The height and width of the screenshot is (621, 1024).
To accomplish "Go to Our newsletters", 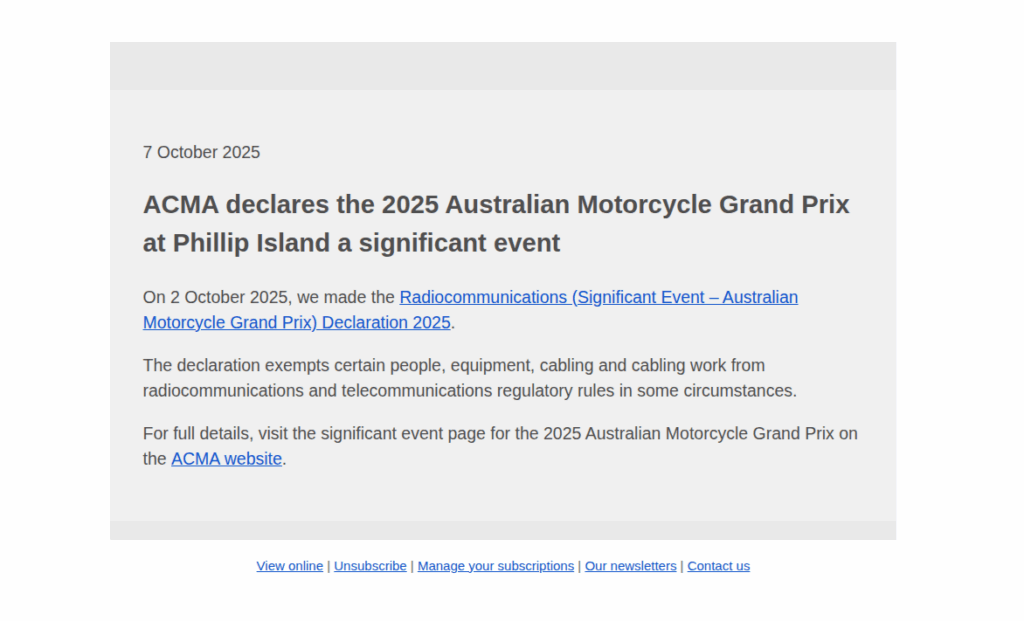I will tap(630, 566).
